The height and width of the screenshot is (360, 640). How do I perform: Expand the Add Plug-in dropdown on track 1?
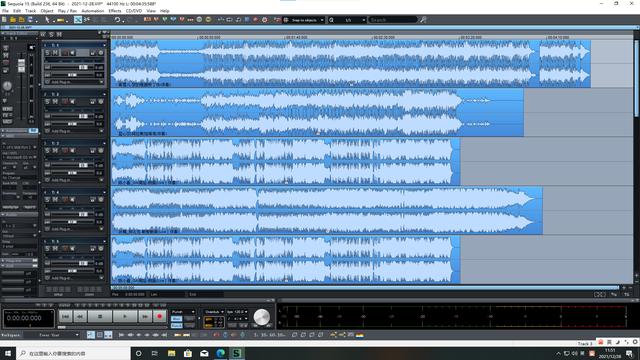click(x=102, y=82)
